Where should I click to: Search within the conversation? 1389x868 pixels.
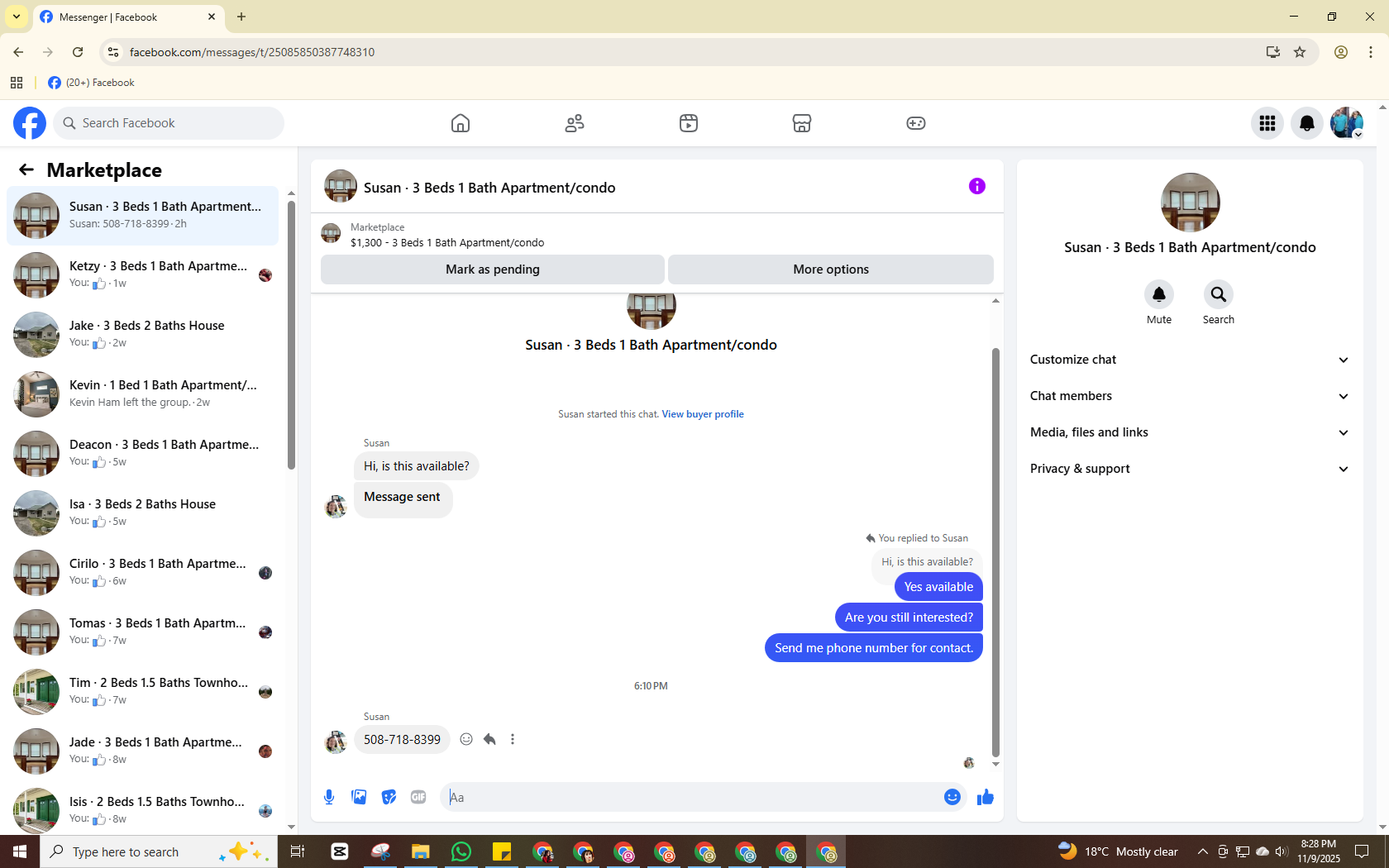[1219, 294]
